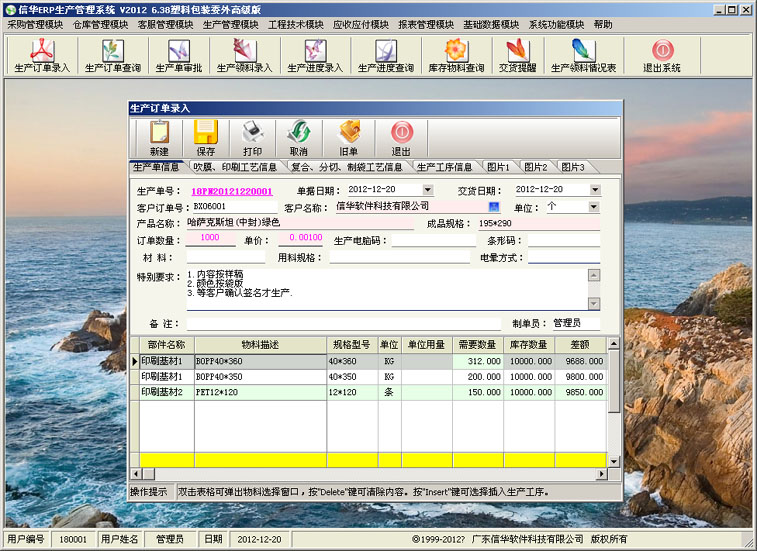Image resolution: width=757 pixels, height=551 pixels.
Task: Open the 生产单审批 approval tool
Action: coord(178,56)
